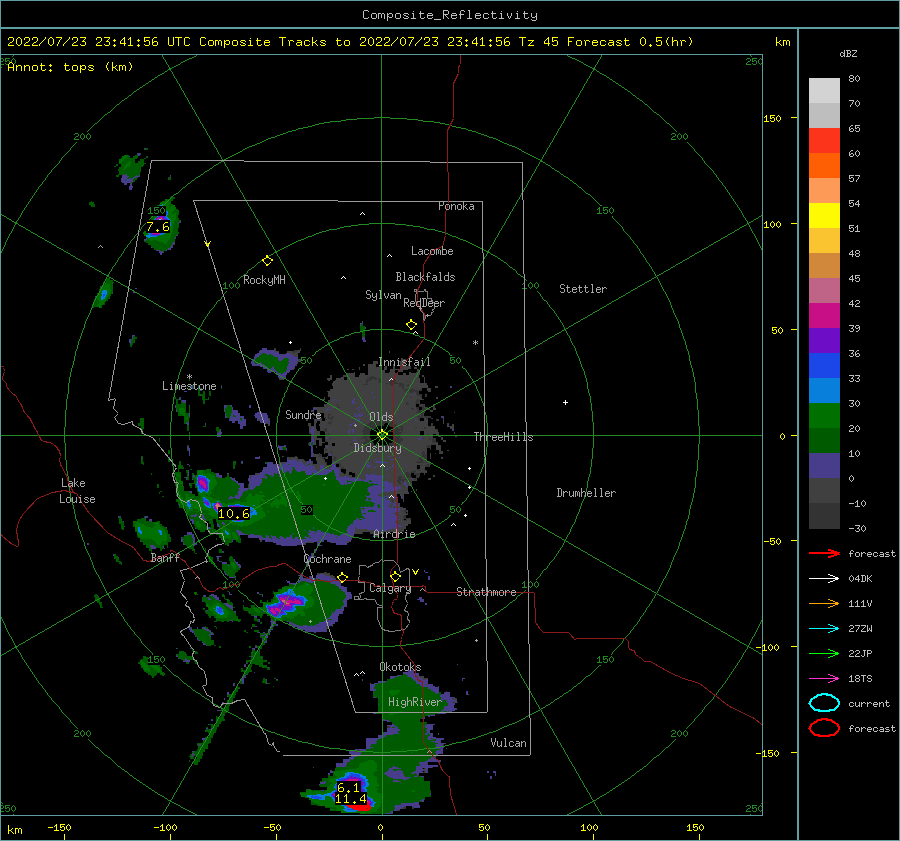
Task: Click the green 22JP track arrow
Action: point(824,653)
